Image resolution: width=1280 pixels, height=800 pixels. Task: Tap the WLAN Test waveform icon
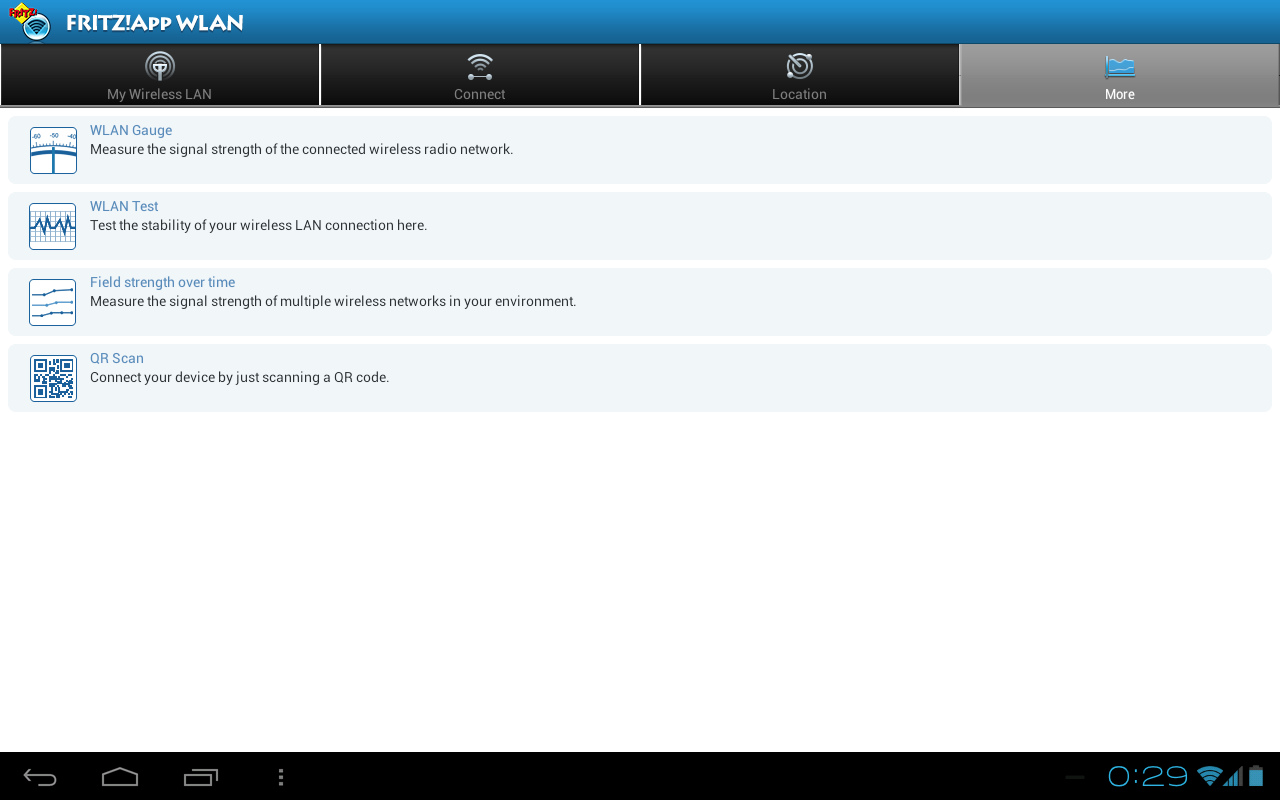53,226
